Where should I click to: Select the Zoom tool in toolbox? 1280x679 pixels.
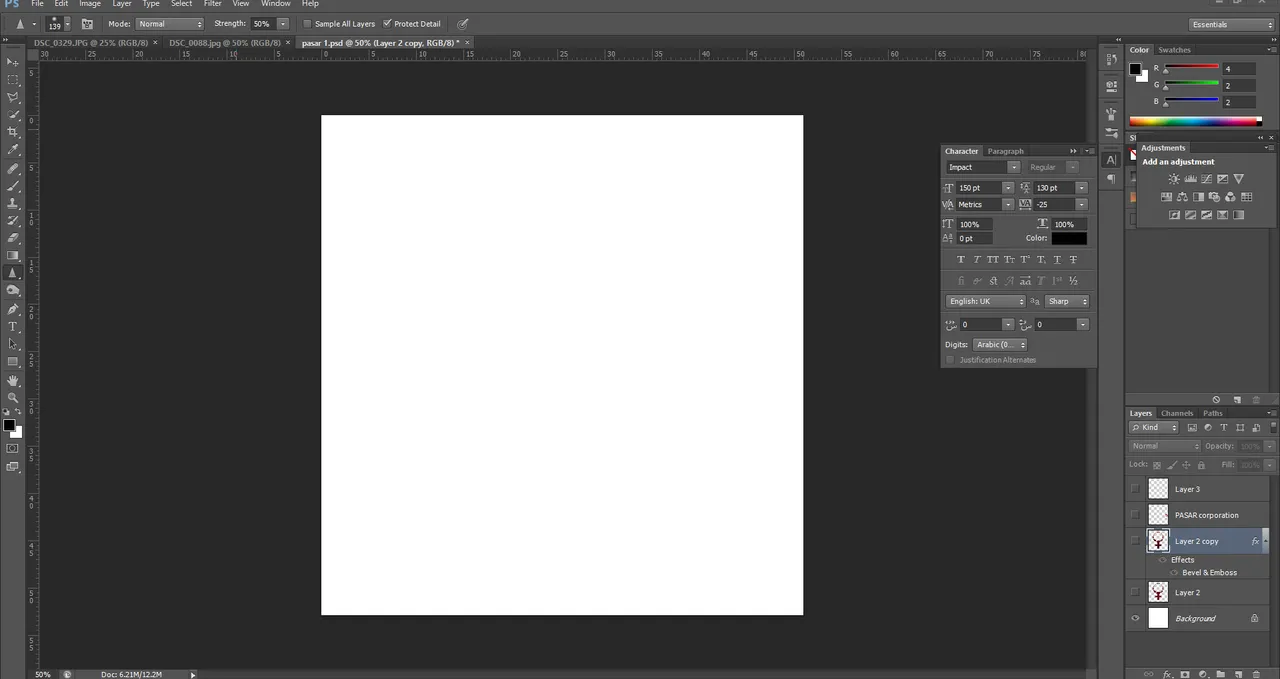[13, 398]
